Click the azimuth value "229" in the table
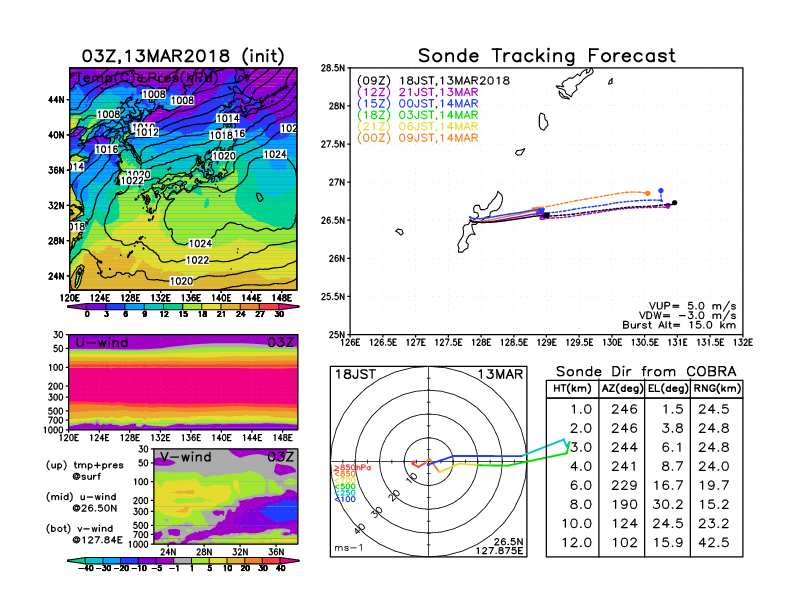Viewport: 792px width, 612px height. (x=624, y=485)
